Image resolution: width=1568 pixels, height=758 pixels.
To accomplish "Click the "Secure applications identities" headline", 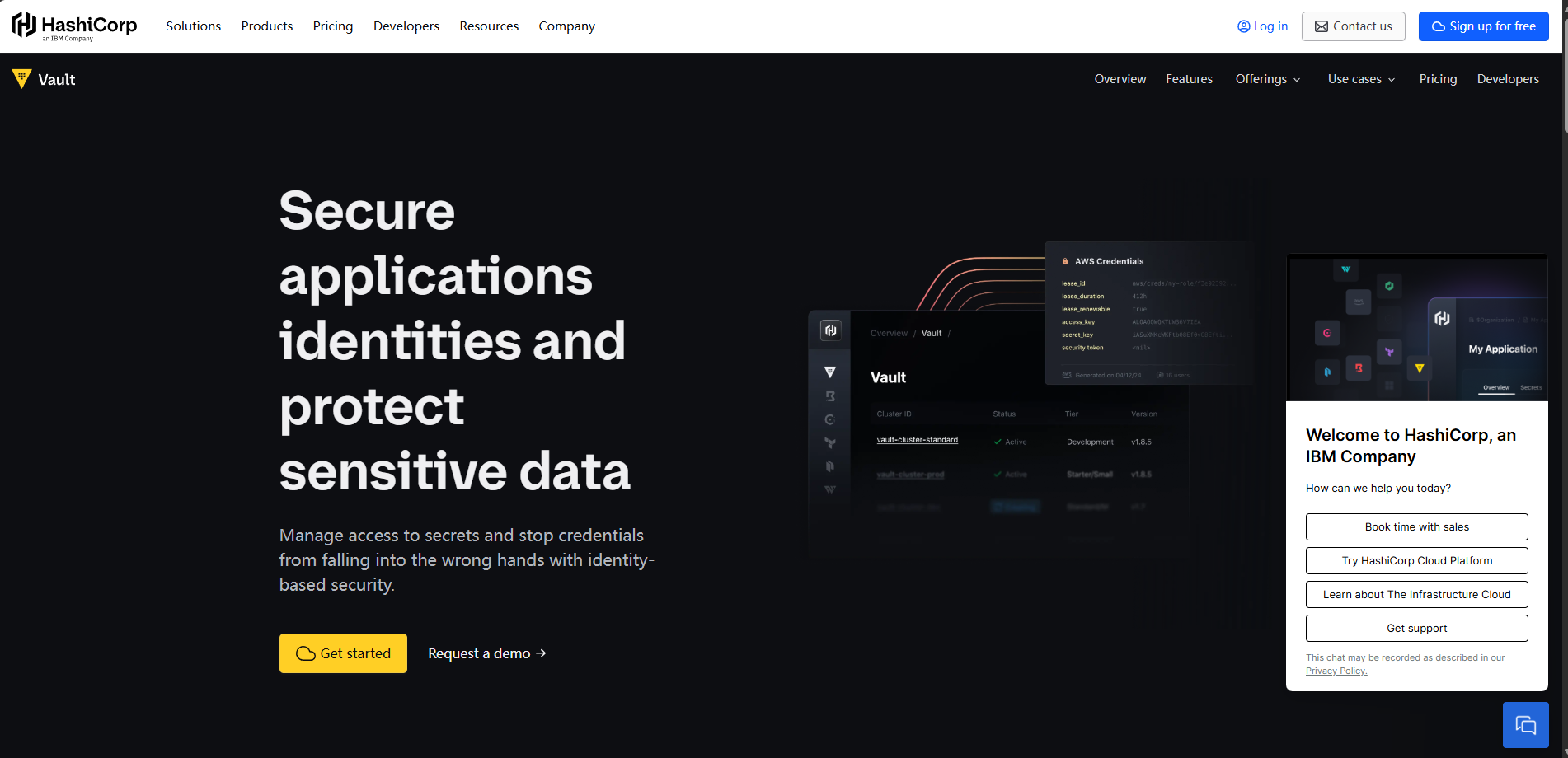I will [454, 340].
